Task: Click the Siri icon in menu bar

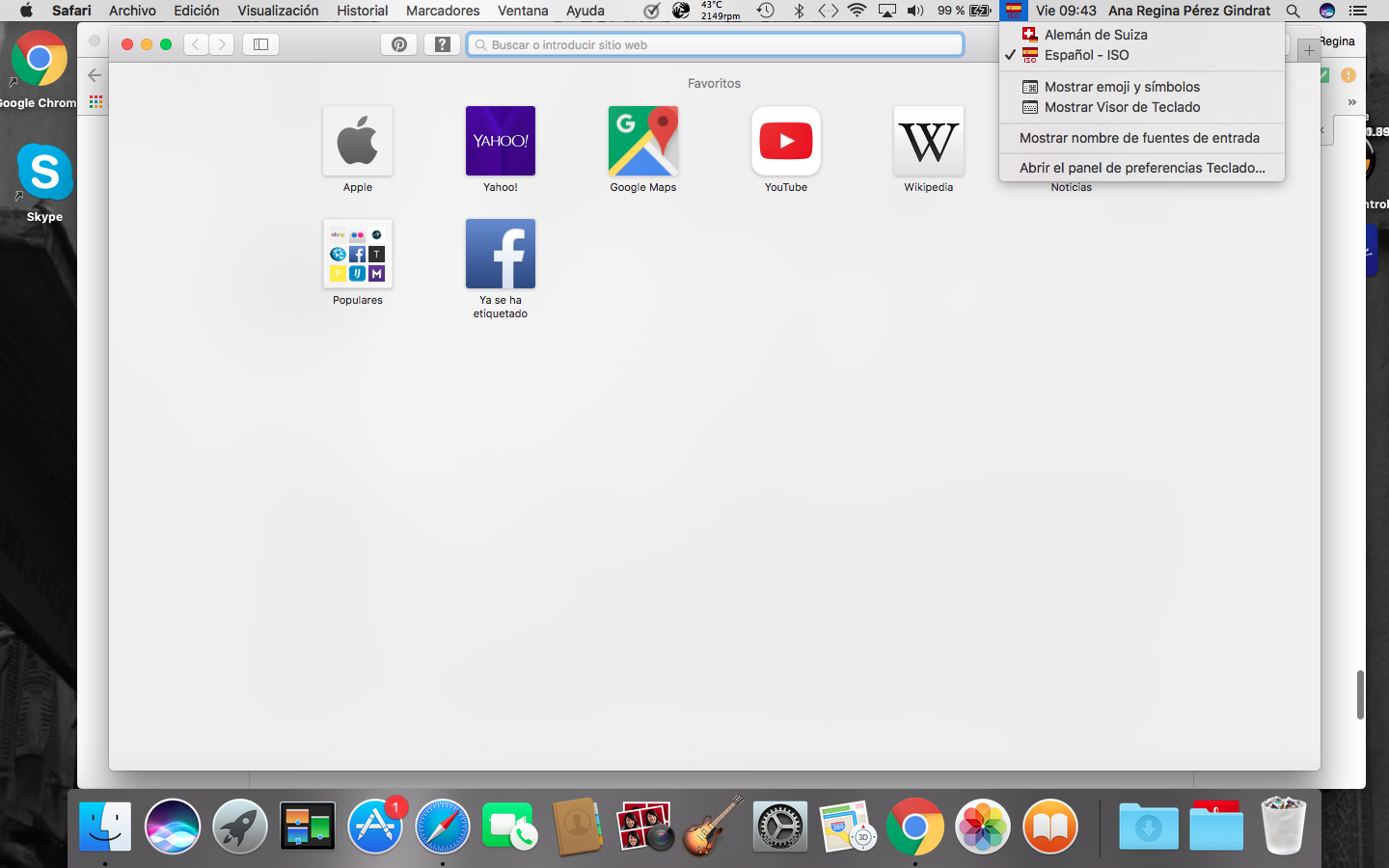Action: (x=1327, y=11)
